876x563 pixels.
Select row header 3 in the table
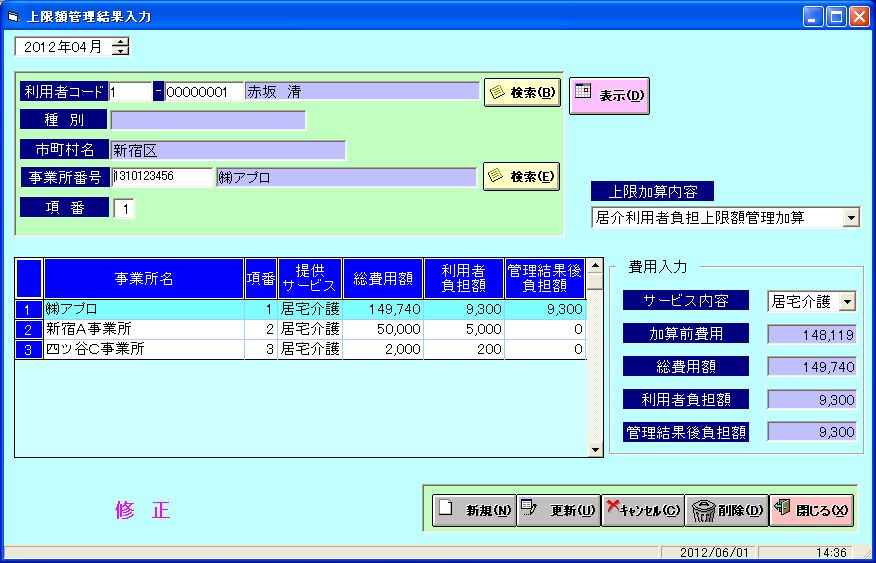click(x=28, y=350)
